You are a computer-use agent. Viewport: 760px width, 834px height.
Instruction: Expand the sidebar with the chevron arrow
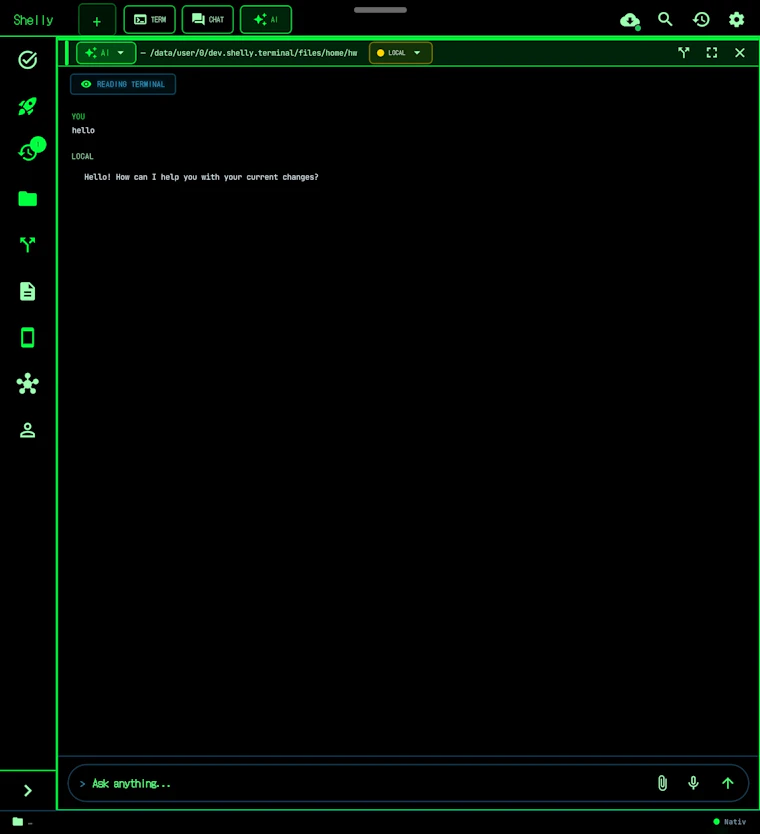(28, 790)
